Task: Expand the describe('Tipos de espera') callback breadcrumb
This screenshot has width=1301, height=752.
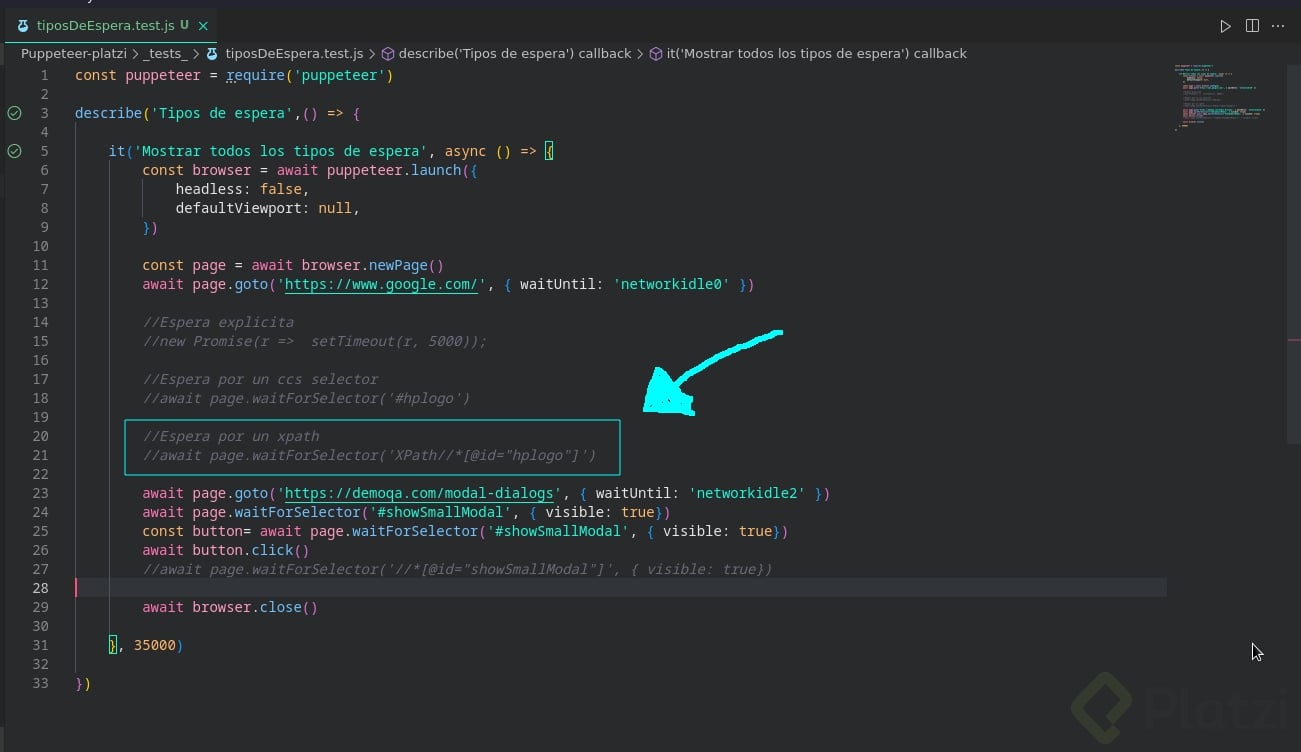Action: pos(515,54)
